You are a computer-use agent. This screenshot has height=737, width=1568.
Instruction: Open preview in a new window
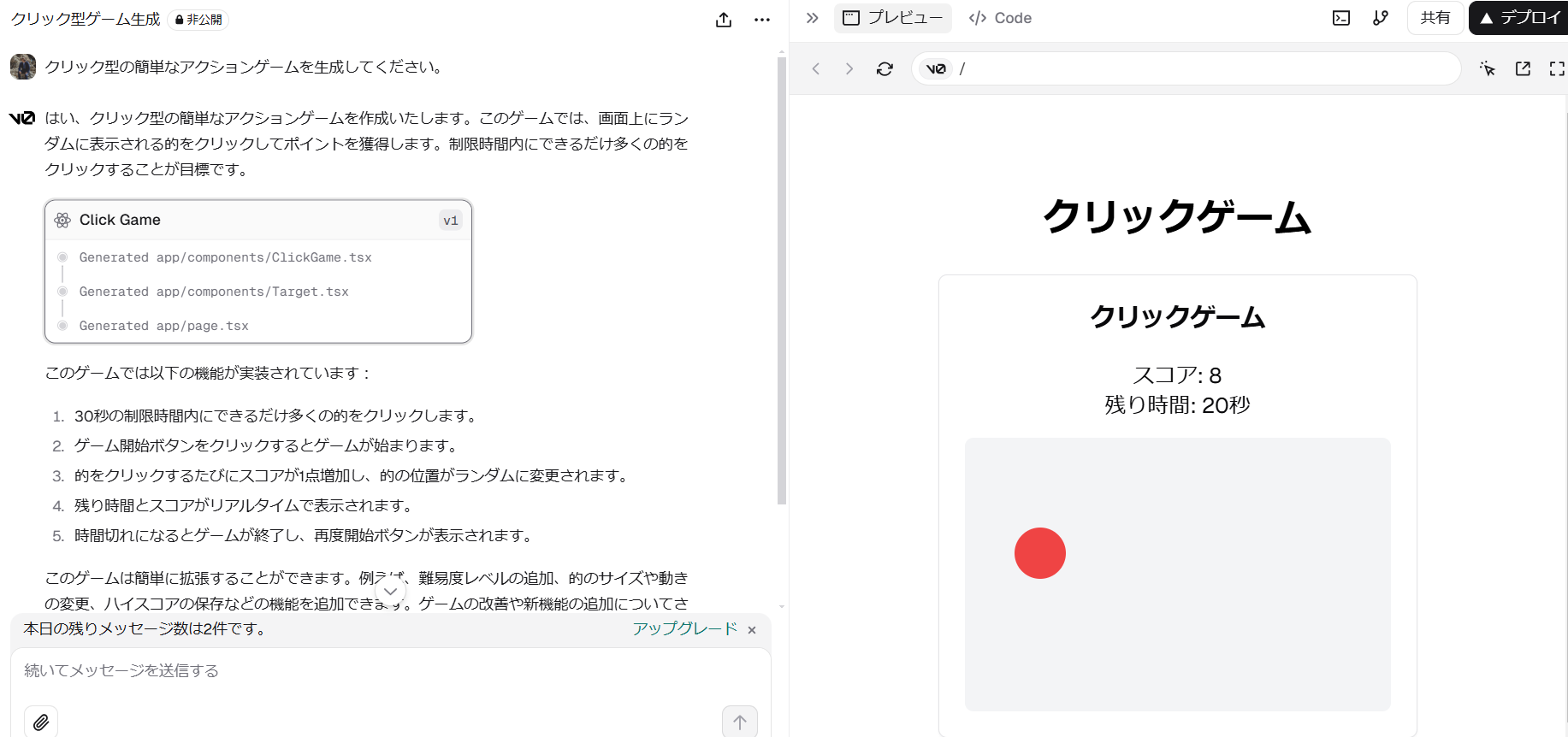coord(1523,68)
